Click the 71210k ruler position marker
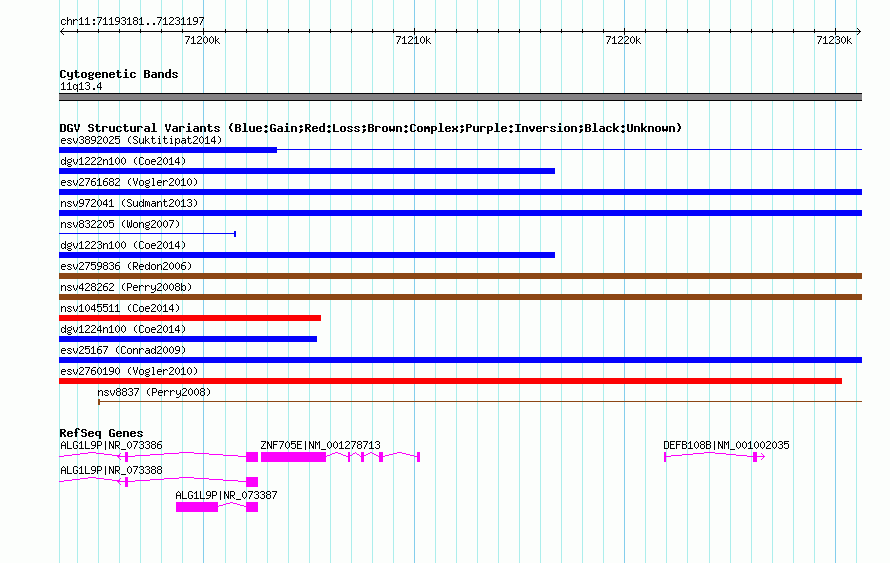The width and height of the screenshot is (890, 563). pos(413,40)
